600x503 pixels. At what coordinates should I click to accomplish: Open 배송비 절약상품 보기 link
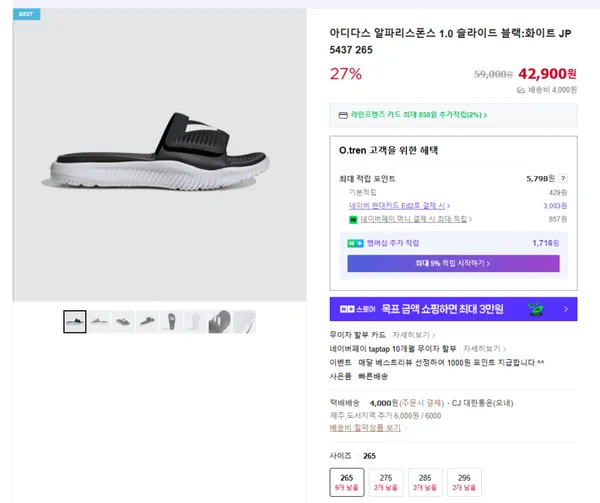click(x=366, y=428)
